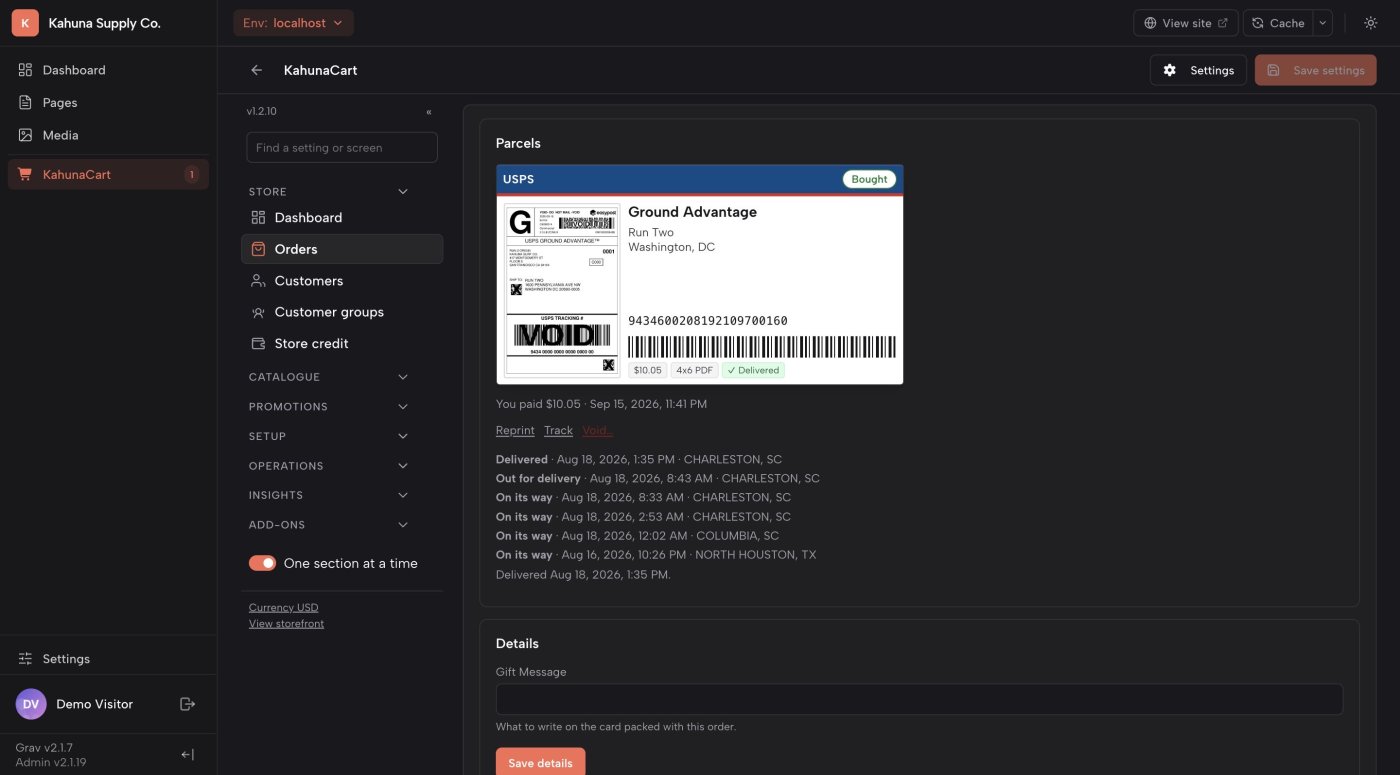Open the Cache options dropdown arrow
Viewport: 1400px width, 775px height.
tap(1322, 23)
